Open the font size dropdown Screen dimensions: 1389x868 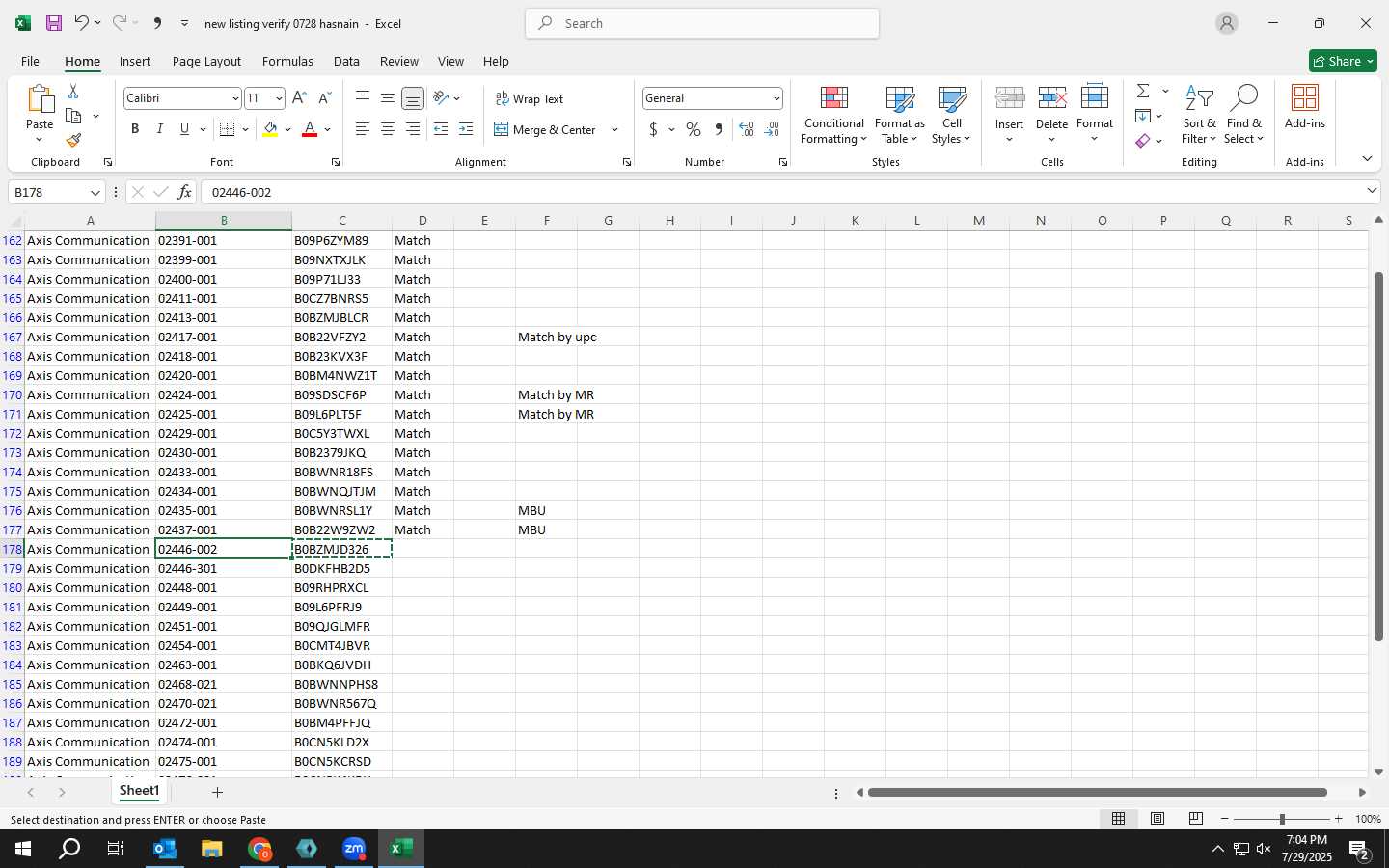pos(279,98)
